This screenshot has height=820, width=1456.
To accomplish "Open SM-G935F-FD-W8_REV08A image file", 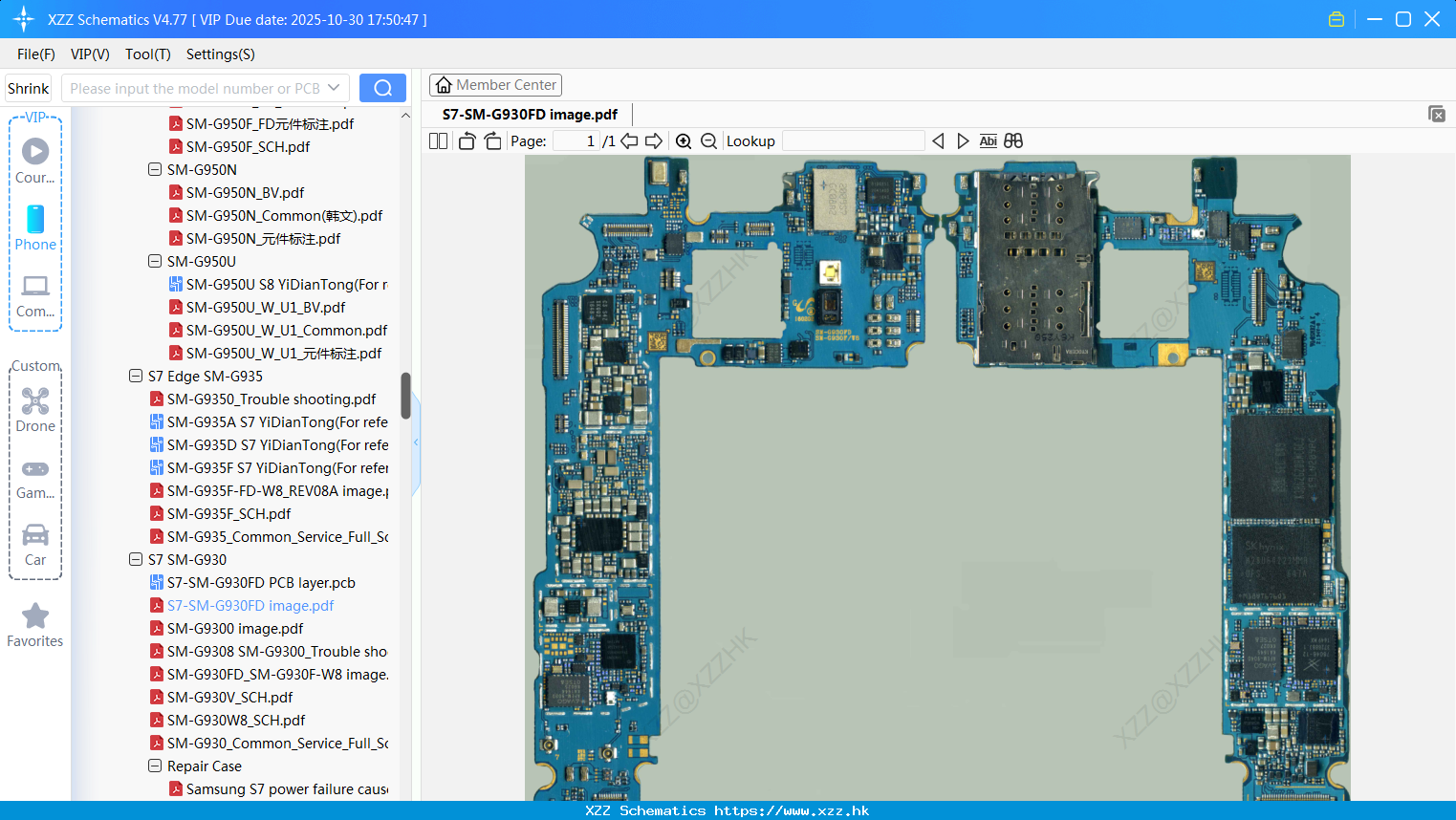I will tap(277, 490).
